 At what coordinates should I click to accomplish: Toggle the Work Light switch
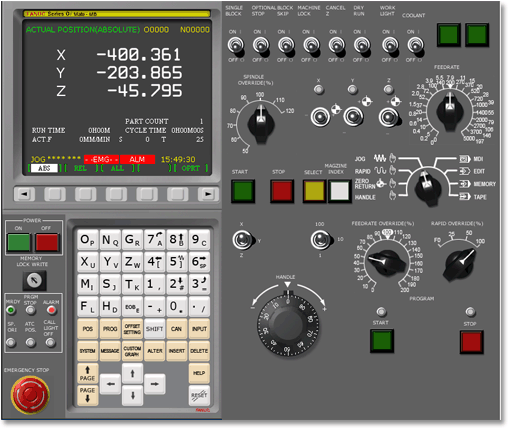point(390,46)
